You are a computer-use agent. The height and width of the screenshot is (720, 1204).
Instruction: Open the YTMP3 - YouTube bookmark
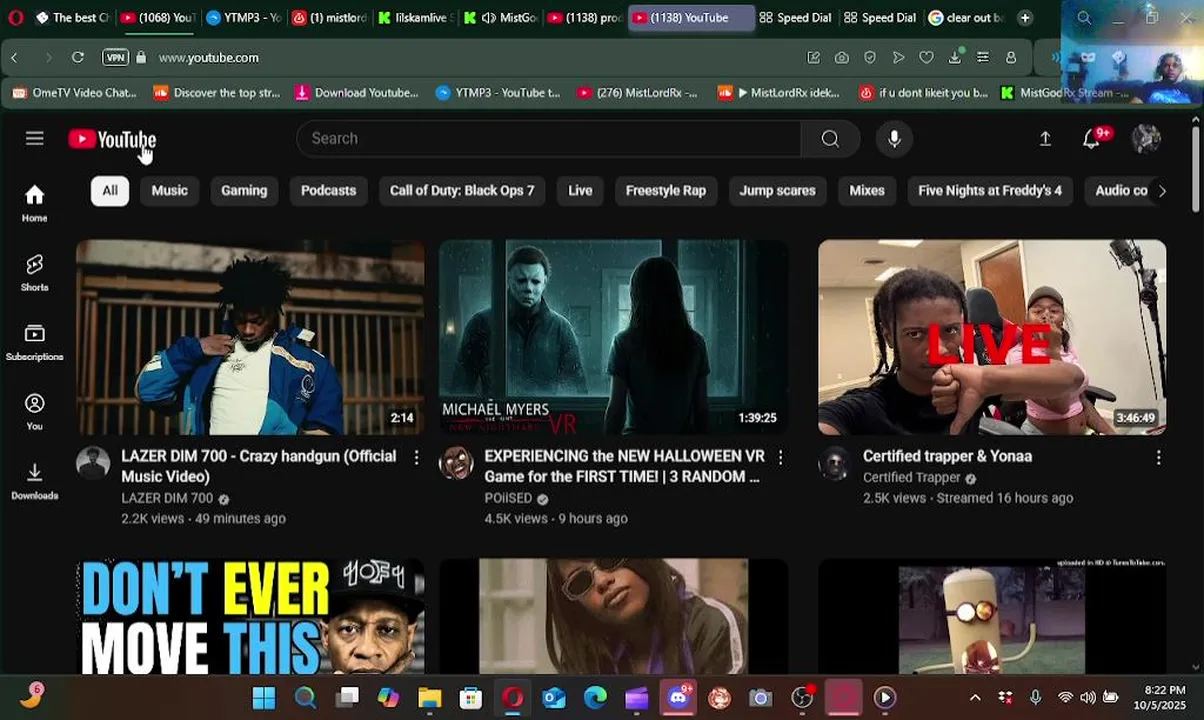(x=498, y=93)
